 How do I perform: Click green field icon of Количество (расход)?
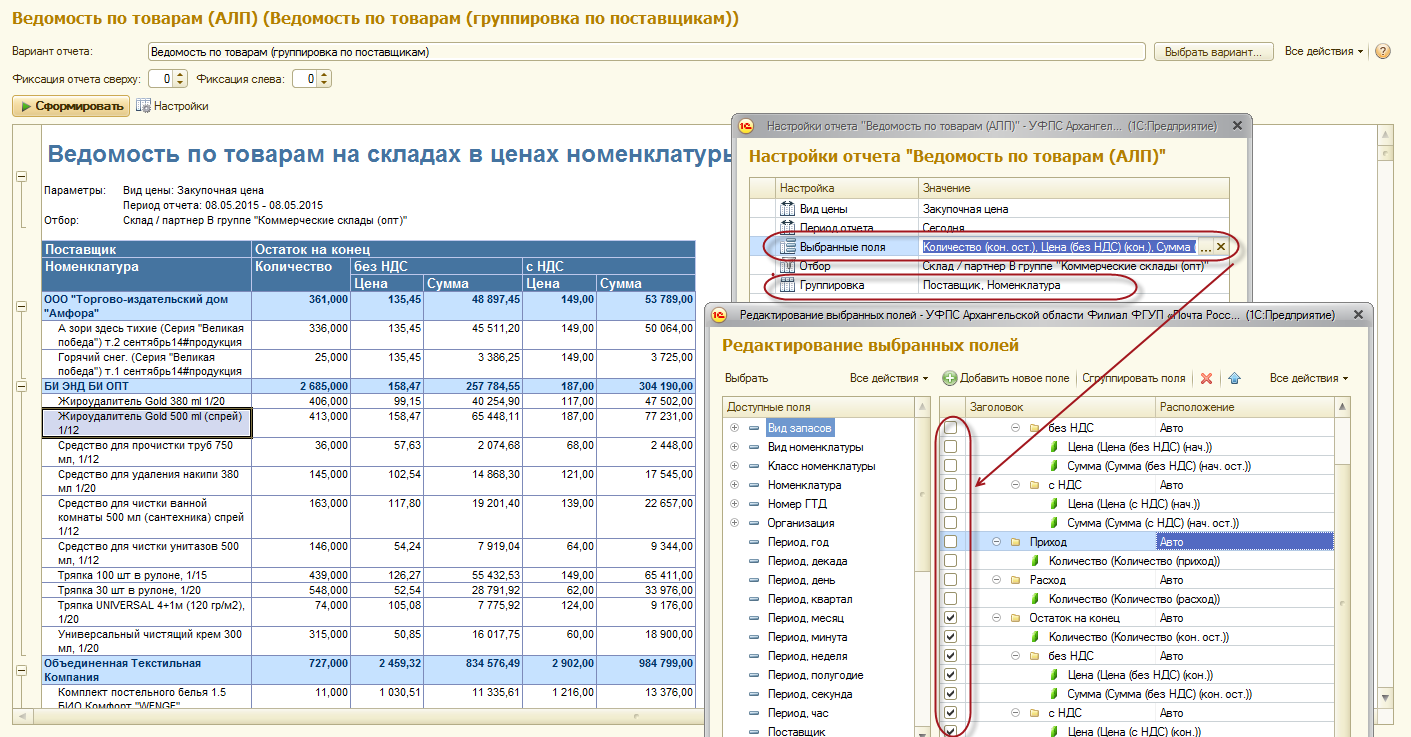[x=1035, y=599]
